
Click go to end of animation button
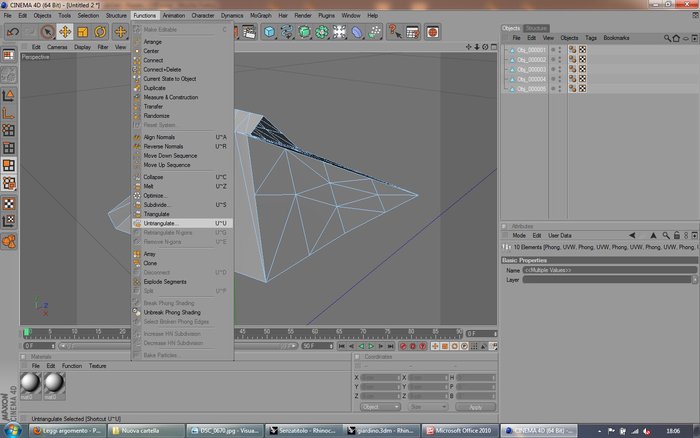tap(390, 346)
